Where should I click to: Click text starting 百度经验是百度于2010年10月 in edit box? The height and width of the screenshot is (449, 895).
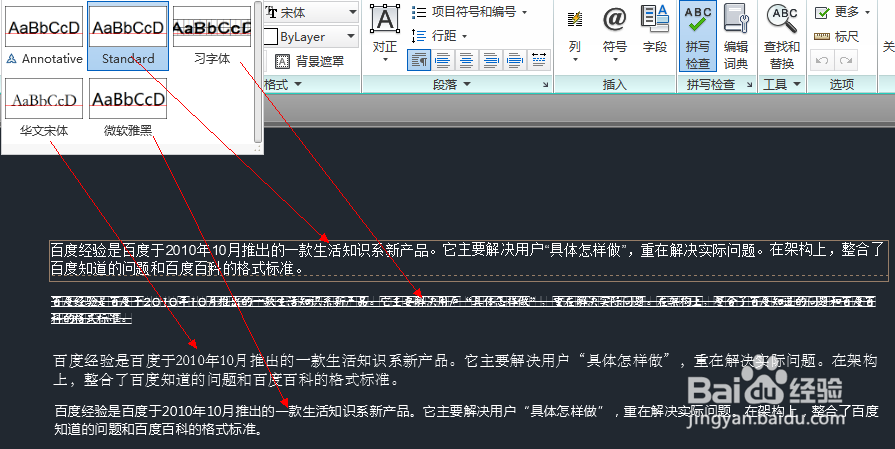coord(467,259)
